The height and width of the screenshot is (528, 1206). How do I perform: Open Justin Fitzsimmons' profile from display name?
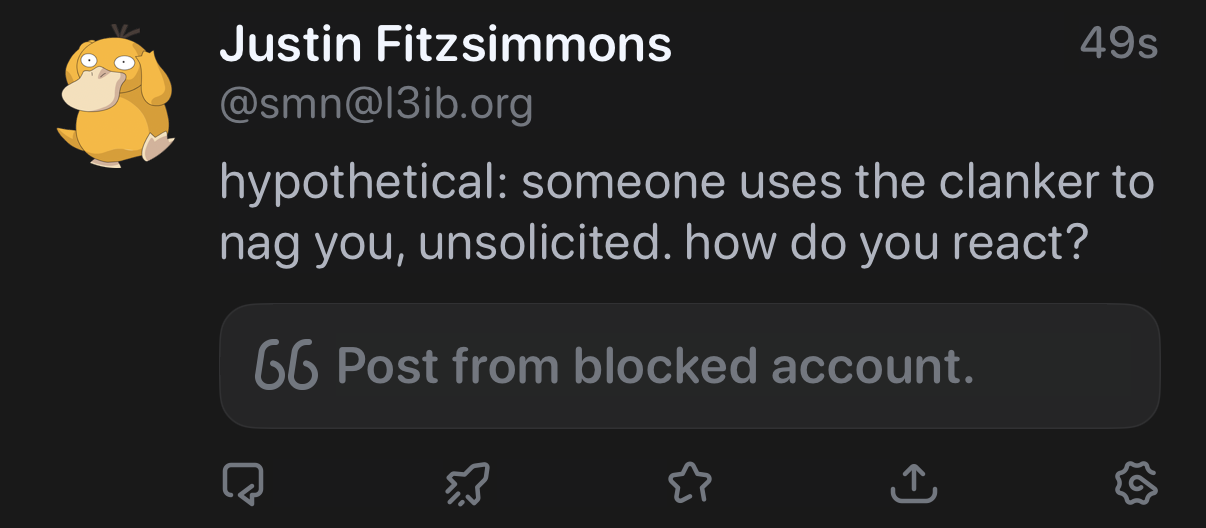pyautogui.click(x=445, y=45)
